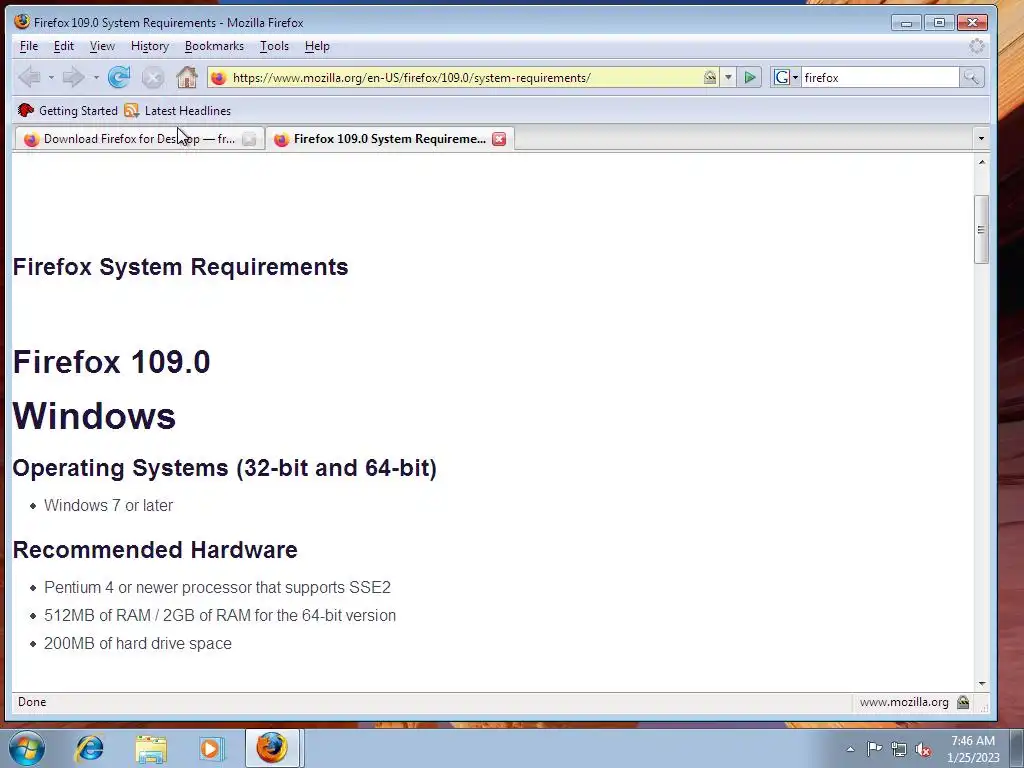Reload the current page
Screen dimensions: 1024x768
pos(119,77)
